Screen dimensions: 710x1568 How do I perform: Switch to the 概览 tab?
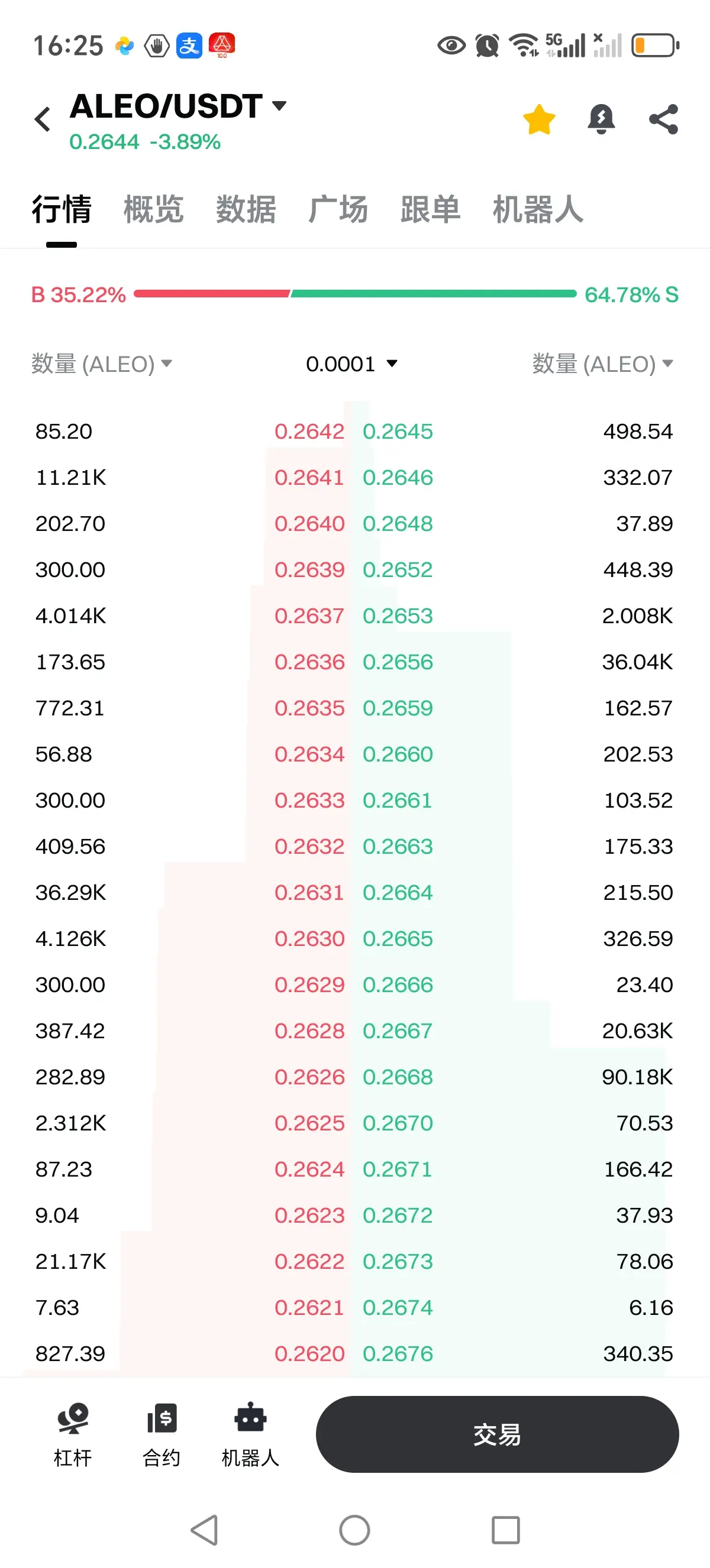(x=153, y=209)
